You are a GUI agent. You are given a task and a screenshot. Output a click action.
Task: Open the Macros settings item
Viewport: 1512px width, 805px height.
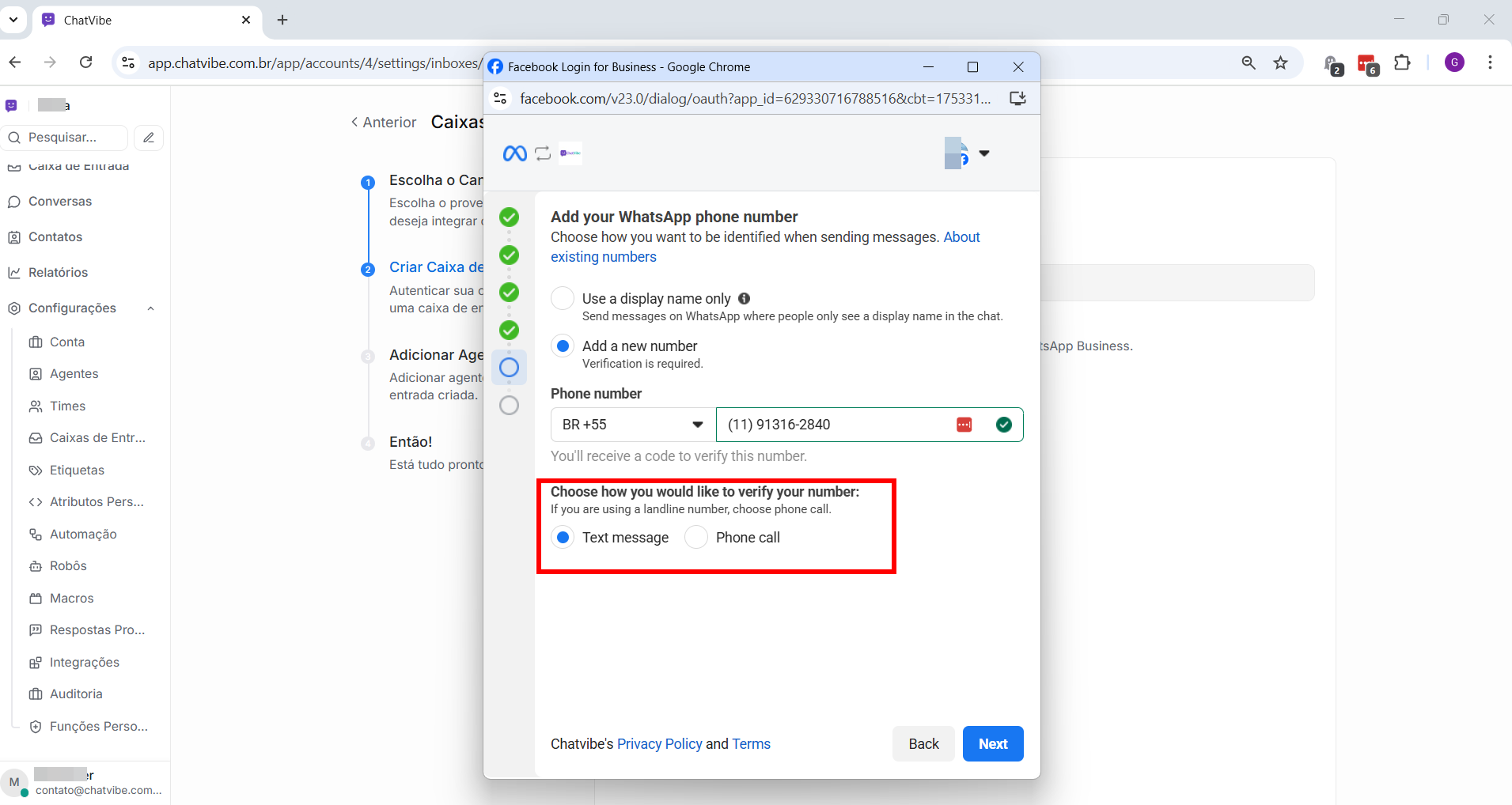(72, 599)
